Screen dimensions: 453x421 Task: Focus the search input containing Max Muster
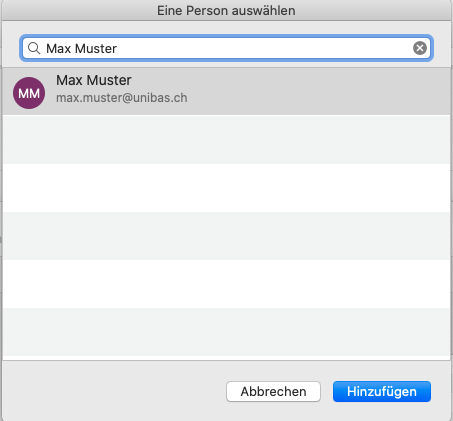pos(226,48)
